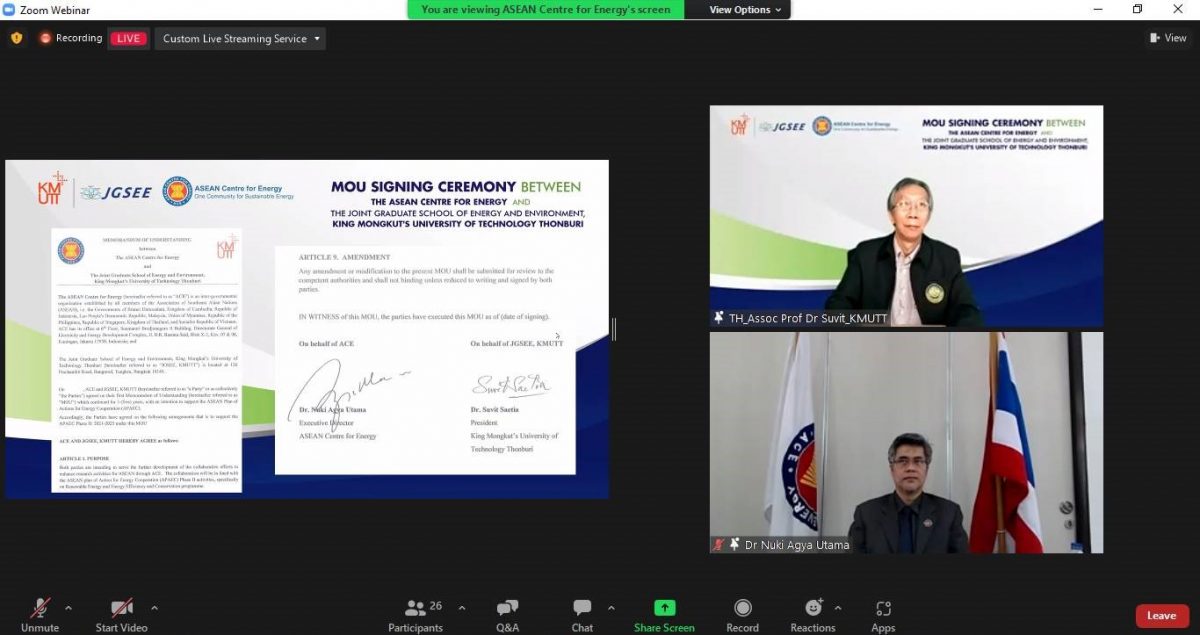Screen dimensions: 1200x635
Task: Start recording with the Record button
Action: [742, 614]
